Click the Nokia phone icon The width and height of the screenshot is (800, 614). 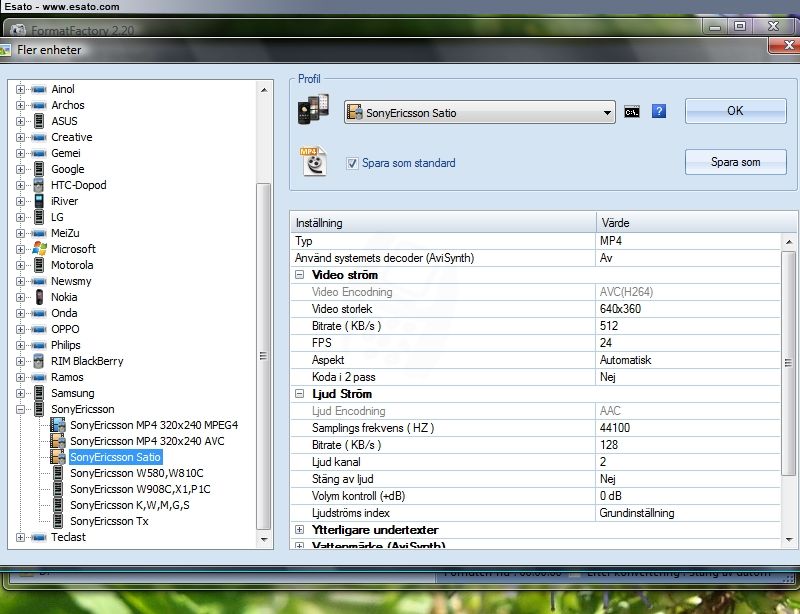pyautogui.click(x=39, y=297)
